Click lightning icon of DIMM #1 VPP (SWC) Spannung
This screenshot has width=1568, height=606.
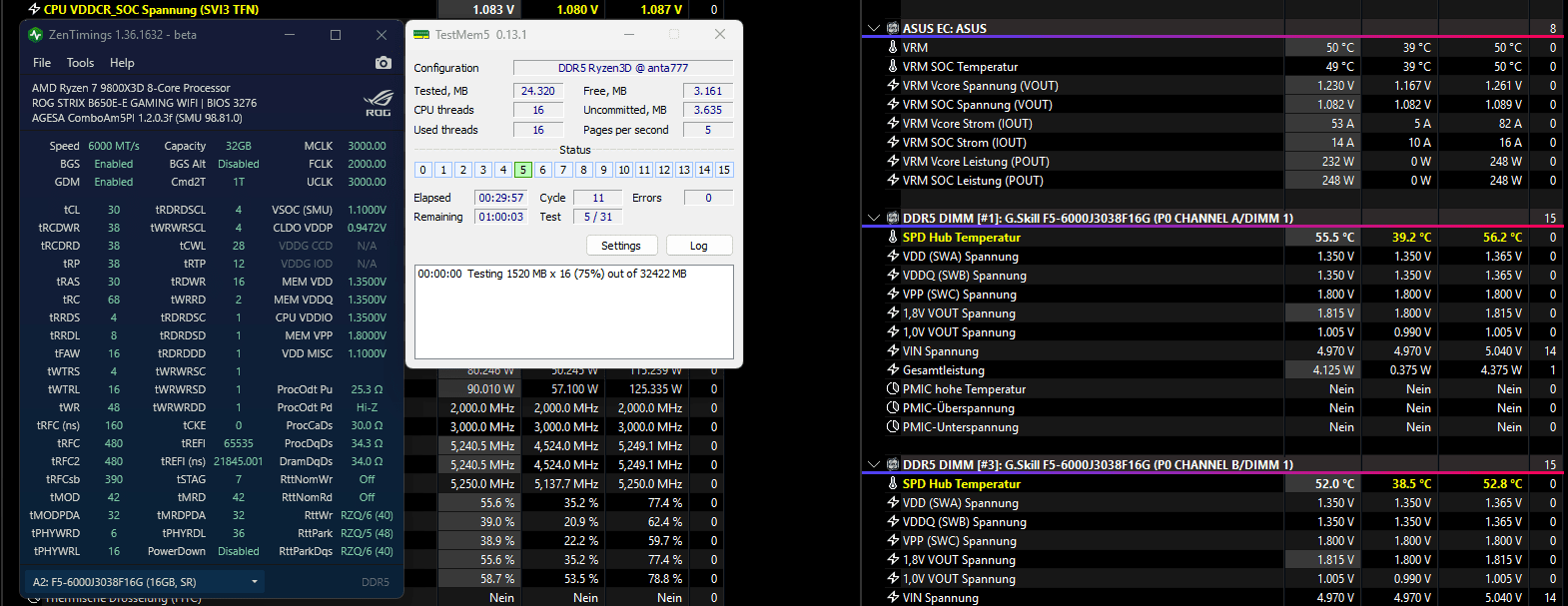pos(893,294)
